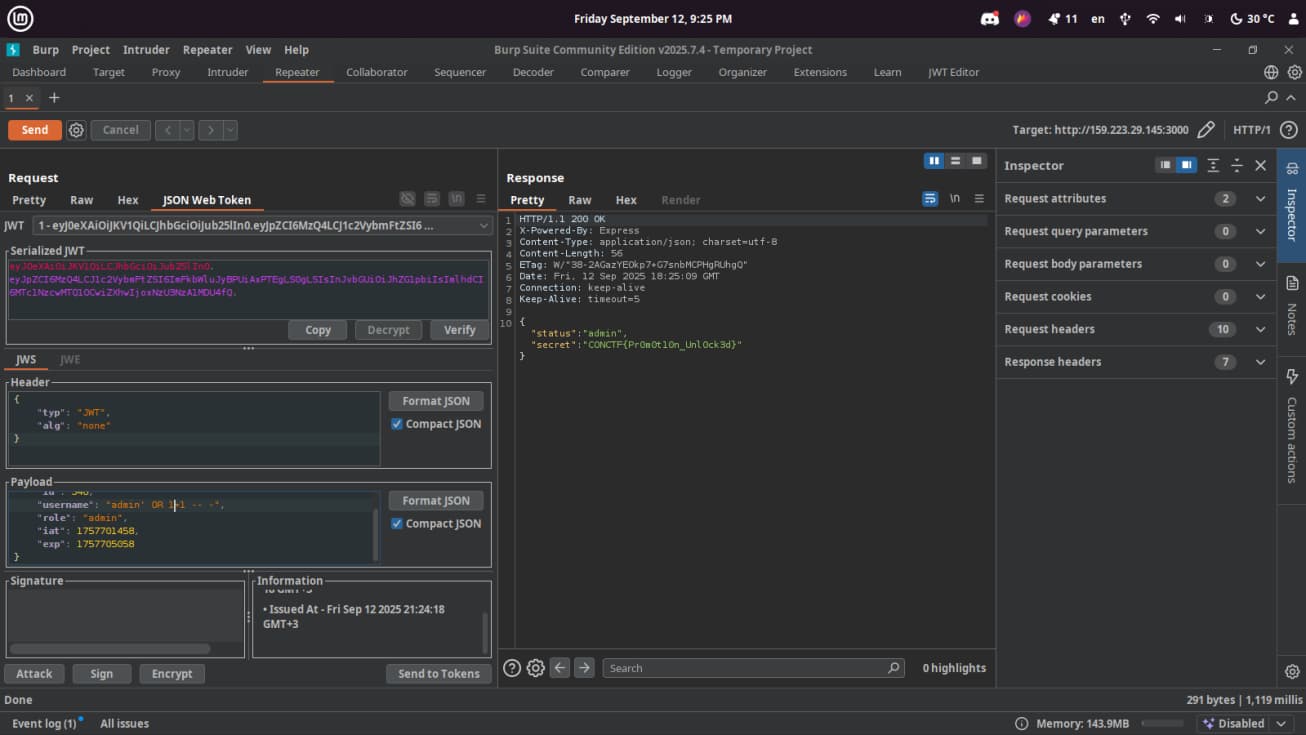Click the Verify button for JWT
This screenshot has width=1306, height=735.
pyautogui.click(x=459, y=330)
